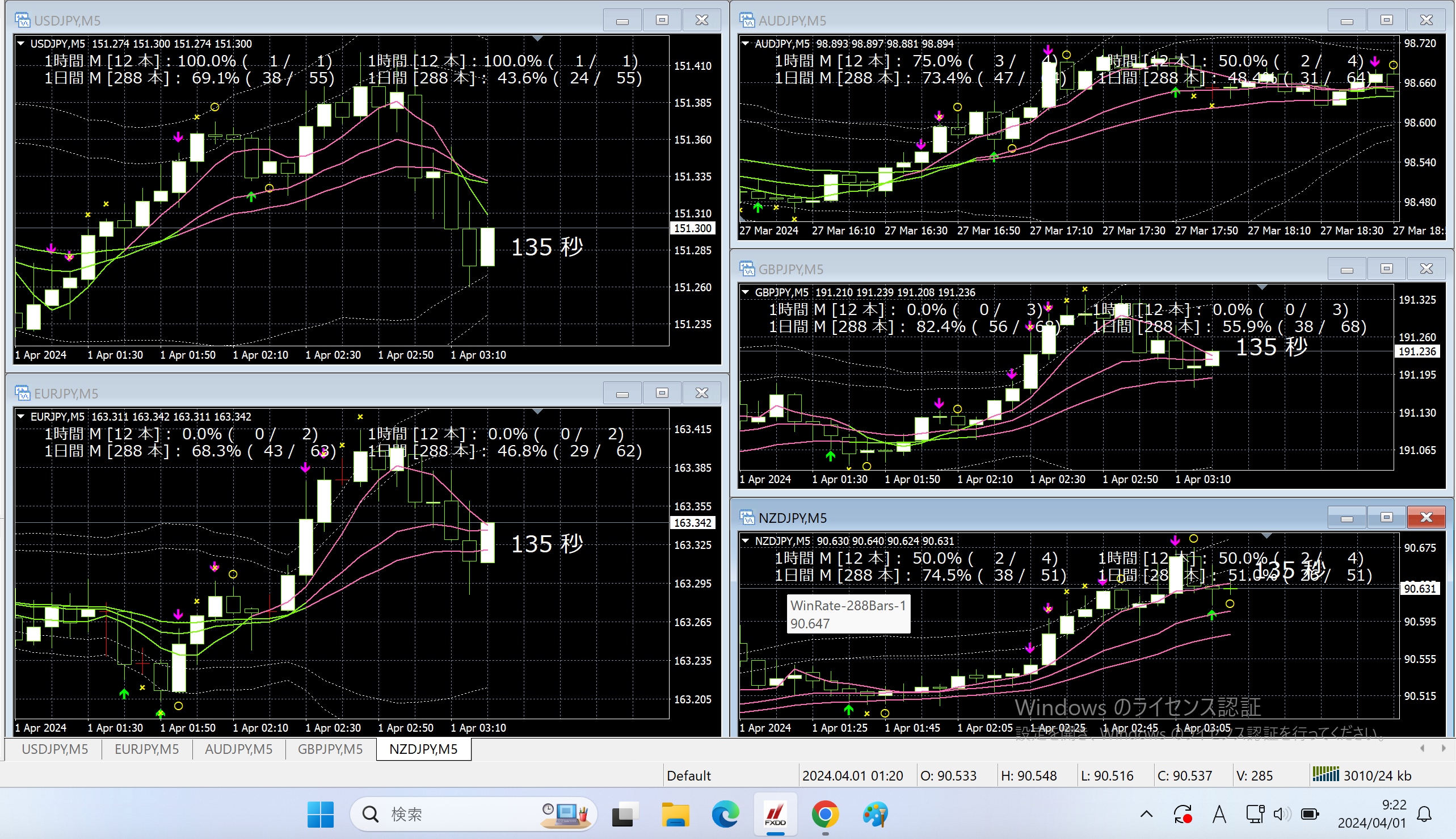Viewport: 1456px width, 839px height.
Task: Maximize the AUDJPY,M5 chart window
Action: click(x=1387, y=20)
